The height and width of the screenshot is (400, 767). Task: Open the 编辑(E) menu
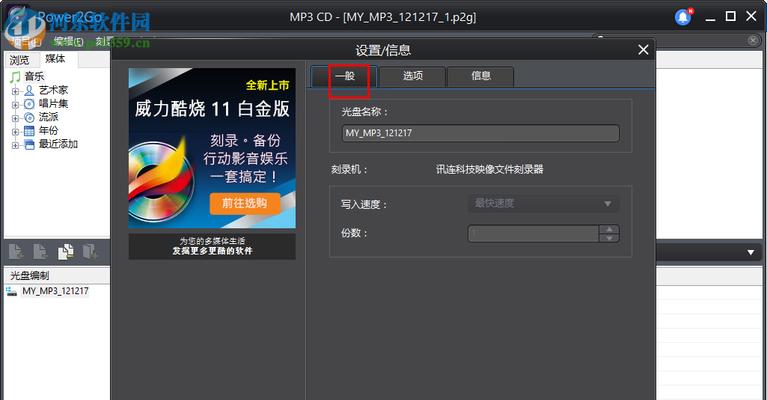(x=68, y=42)
